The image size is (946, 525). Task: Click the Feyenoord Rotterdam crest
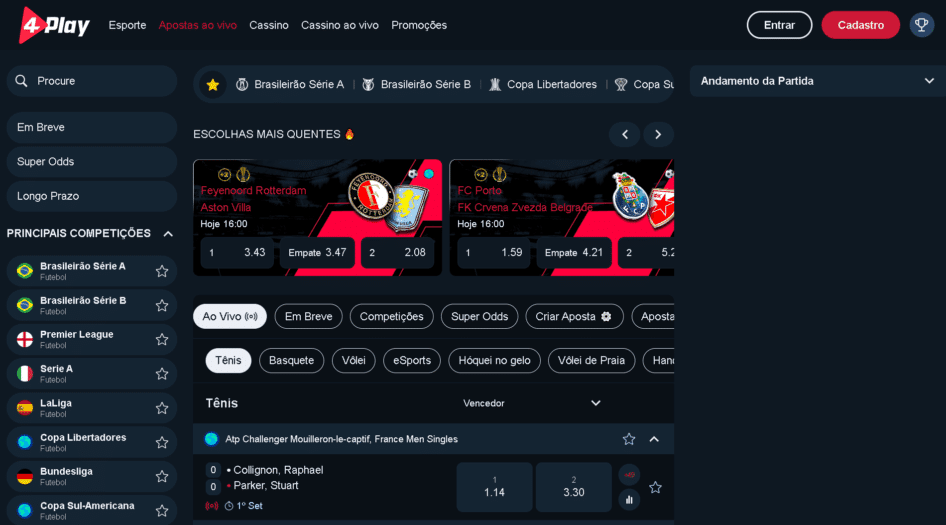[371, 196]
